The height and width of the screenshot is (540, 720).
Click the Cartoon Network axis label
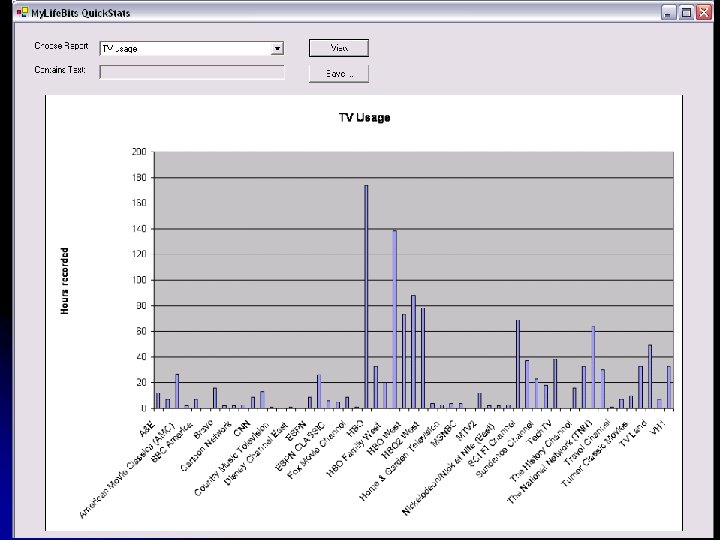tap(206, 446)
